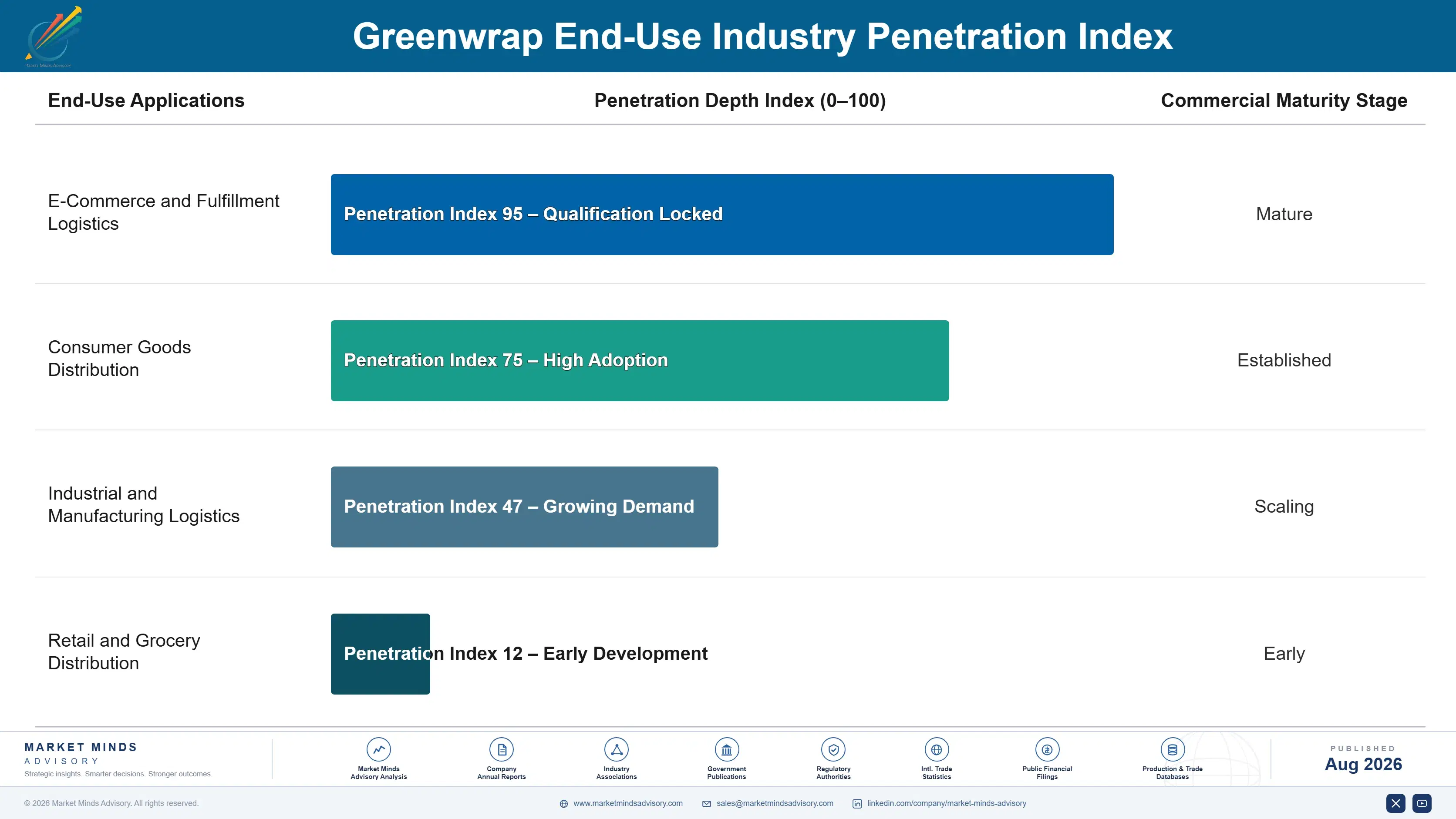Screen dimensions: 1456x819
Task: Click Retail and Grocery Distribution label
Action: [125, 651]
